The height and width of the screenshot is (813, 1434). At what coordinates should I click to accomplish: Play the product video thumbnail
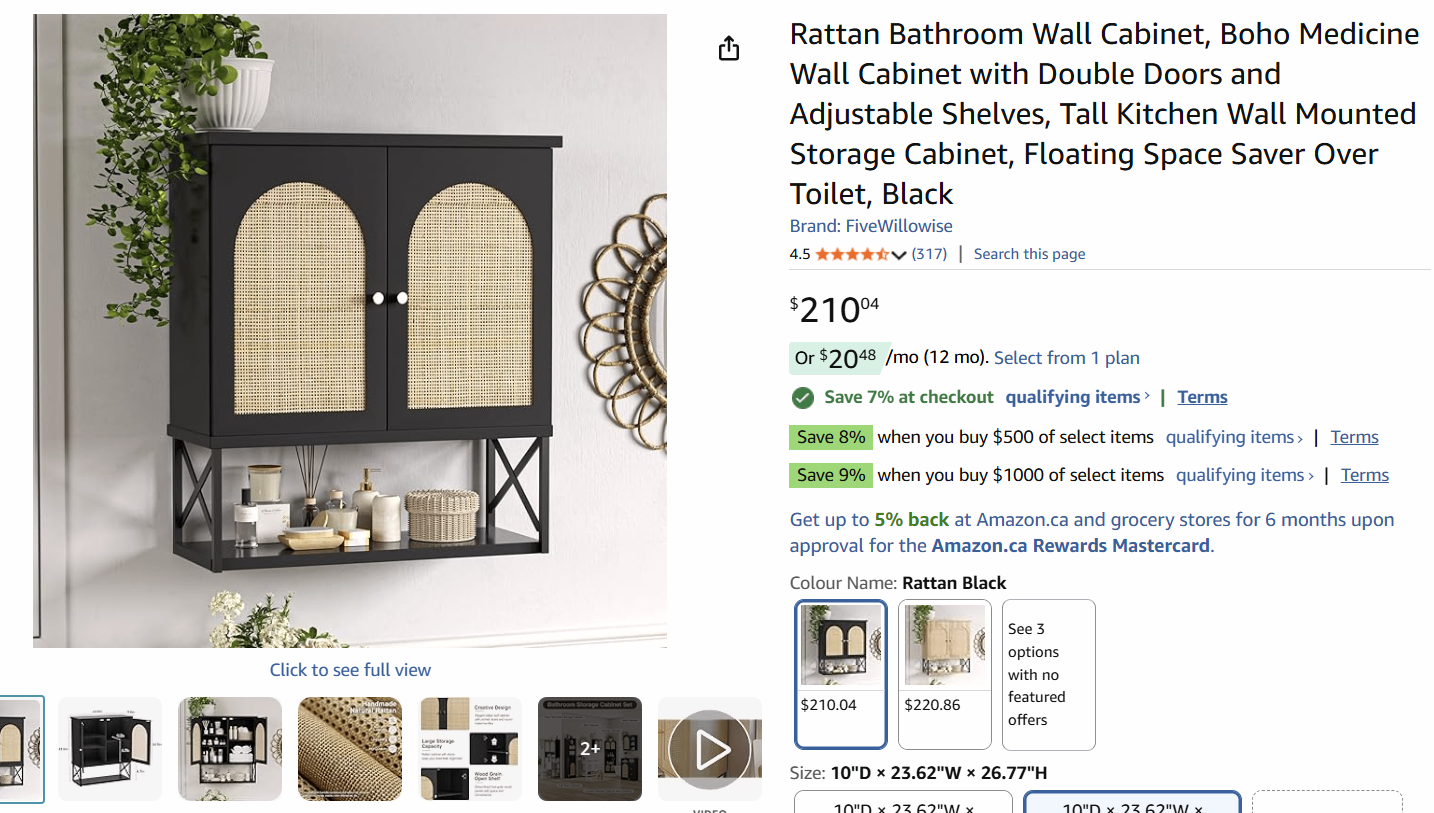point(710,749)
